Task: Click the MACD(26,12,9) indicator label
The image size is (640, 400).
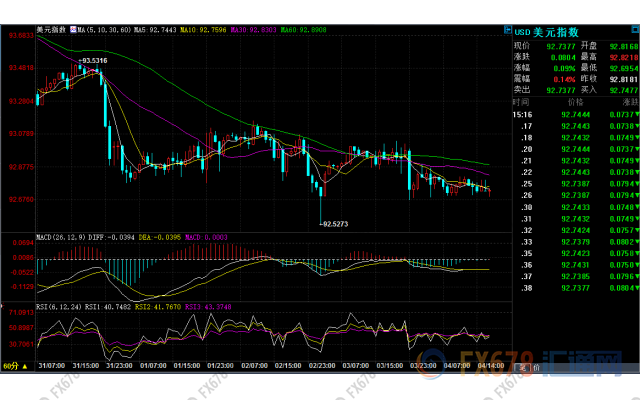Action: 58,236
